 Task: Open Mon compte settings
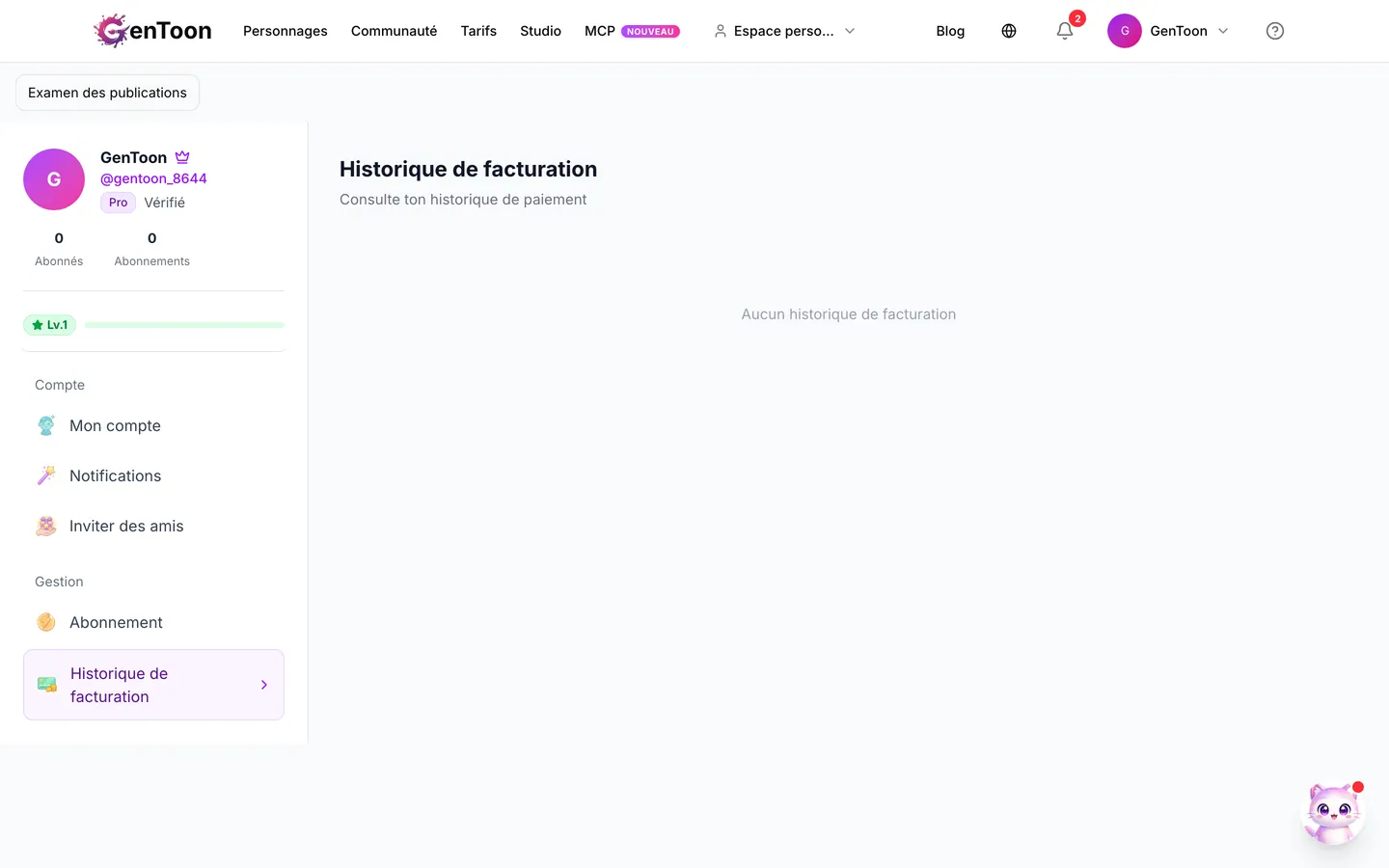tap(153, 425)
